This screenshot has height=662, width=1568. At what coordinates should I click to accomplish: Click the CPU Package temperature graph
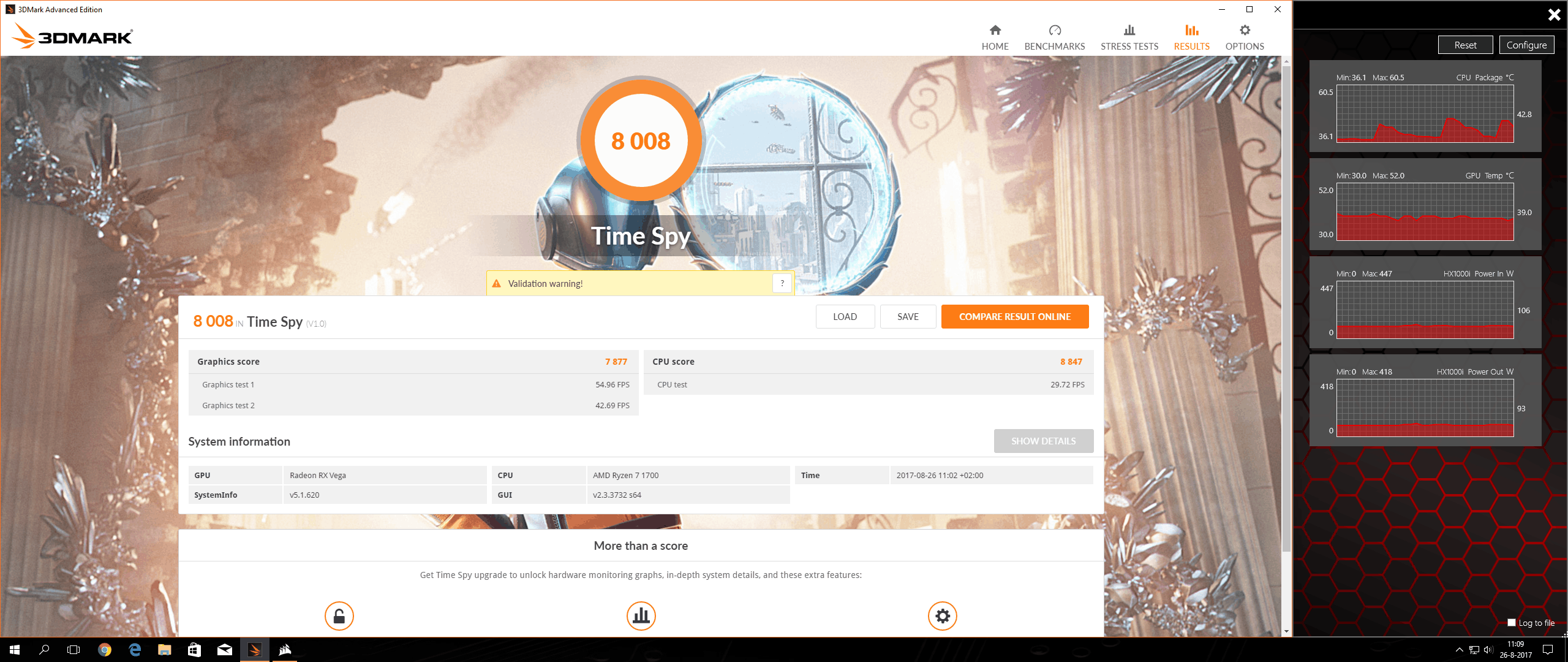(1425, 113)
